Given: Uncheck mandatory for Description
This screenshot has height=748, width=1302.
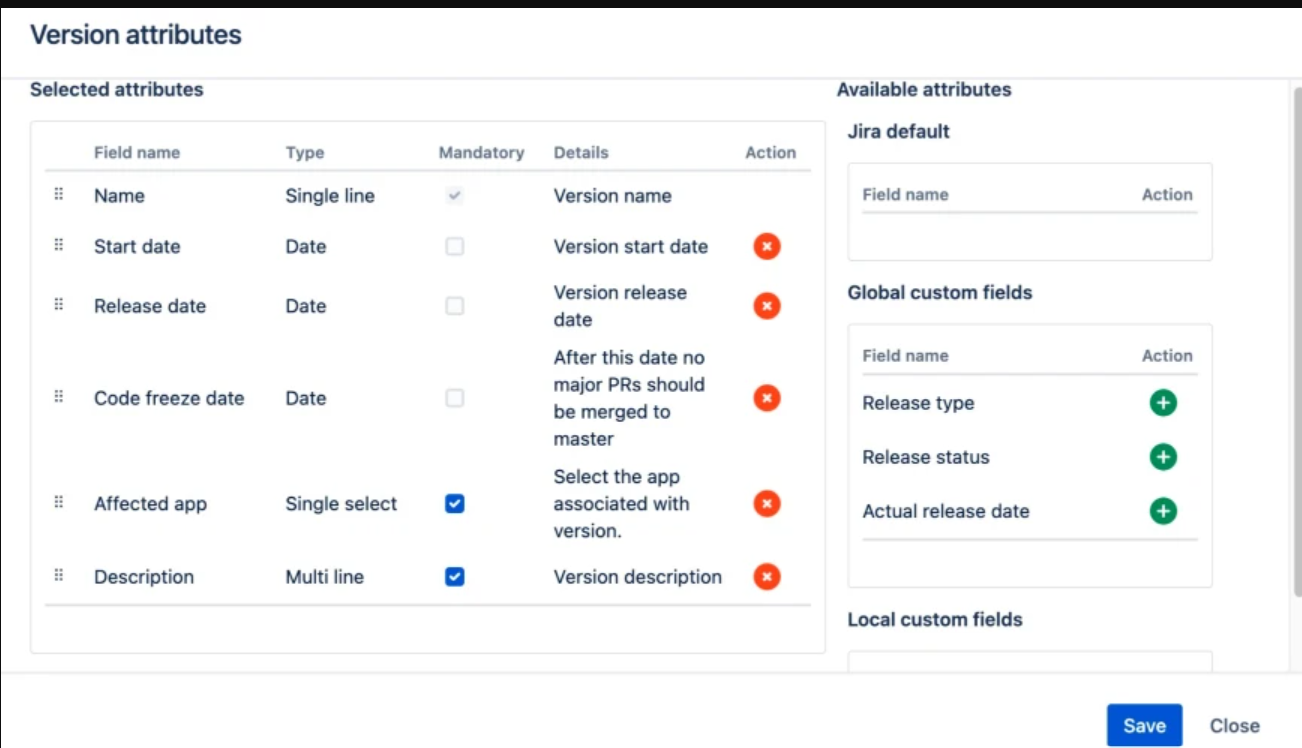Looking at the screenshot, I should pos(455,577).
